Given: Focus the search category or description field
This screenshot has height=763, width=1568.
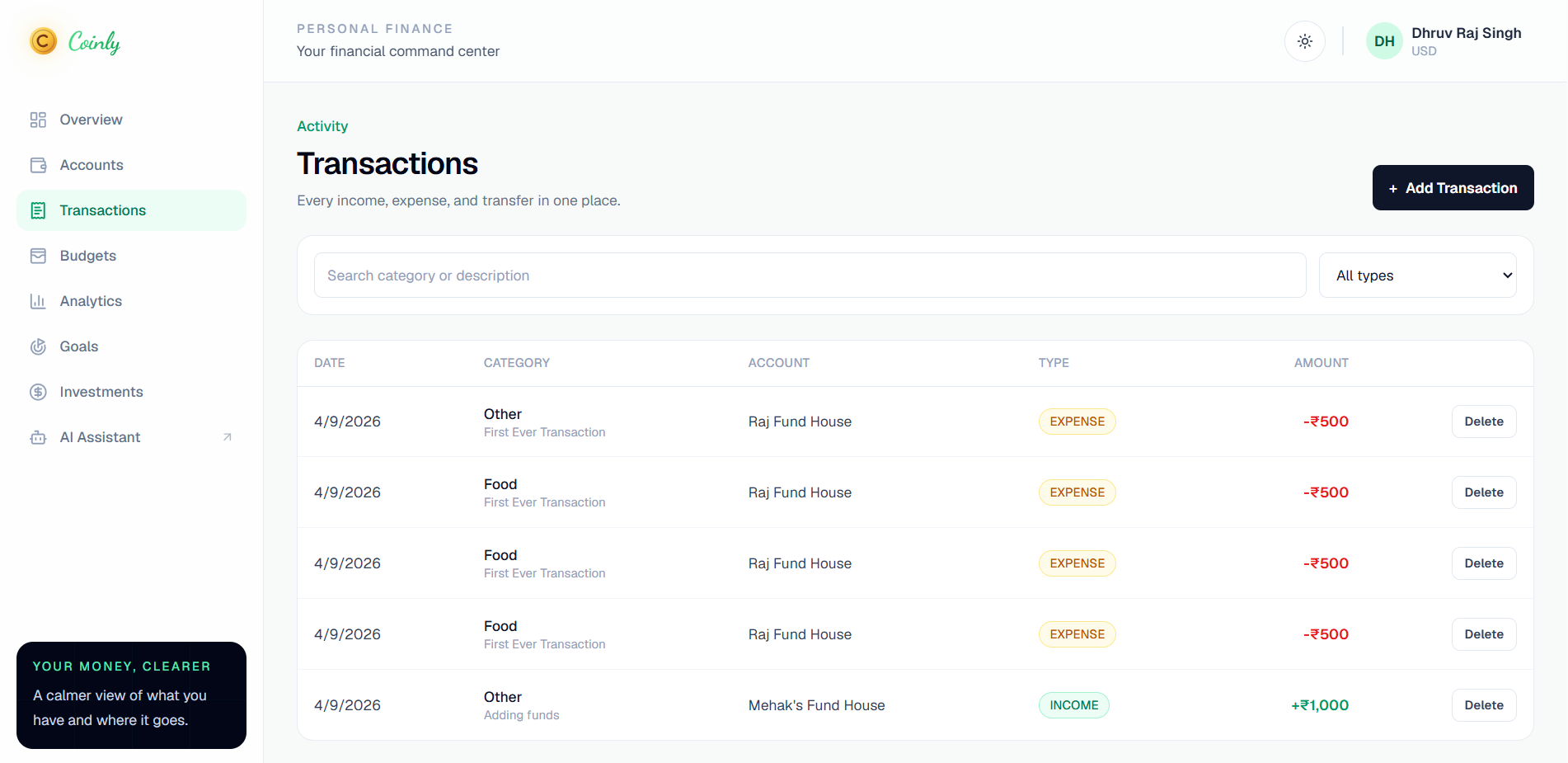Looking at the screenshot, I should click(810, 276).
